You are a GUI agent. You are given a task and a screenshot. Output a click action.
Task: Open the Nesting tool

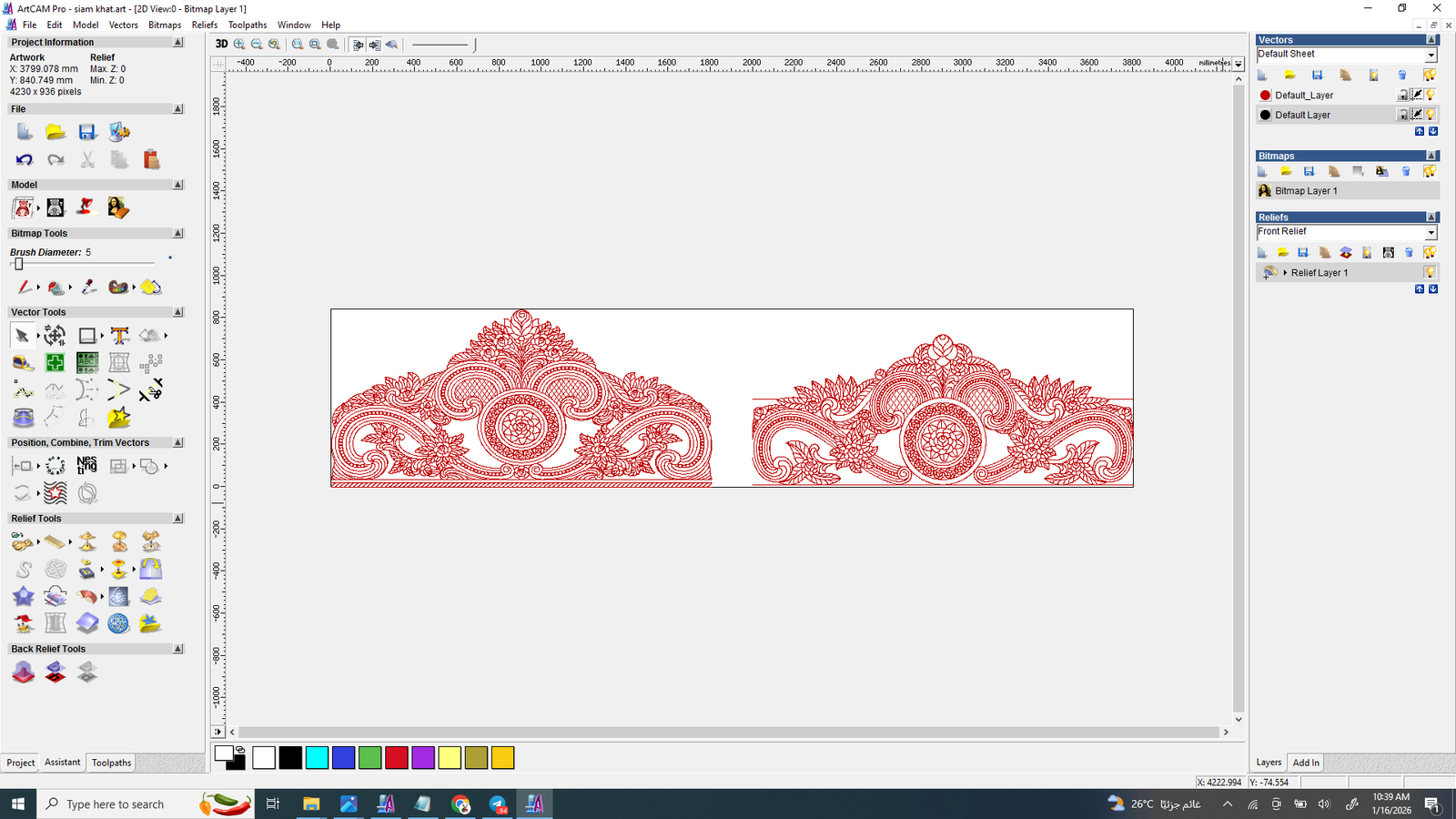pos(86,466)
